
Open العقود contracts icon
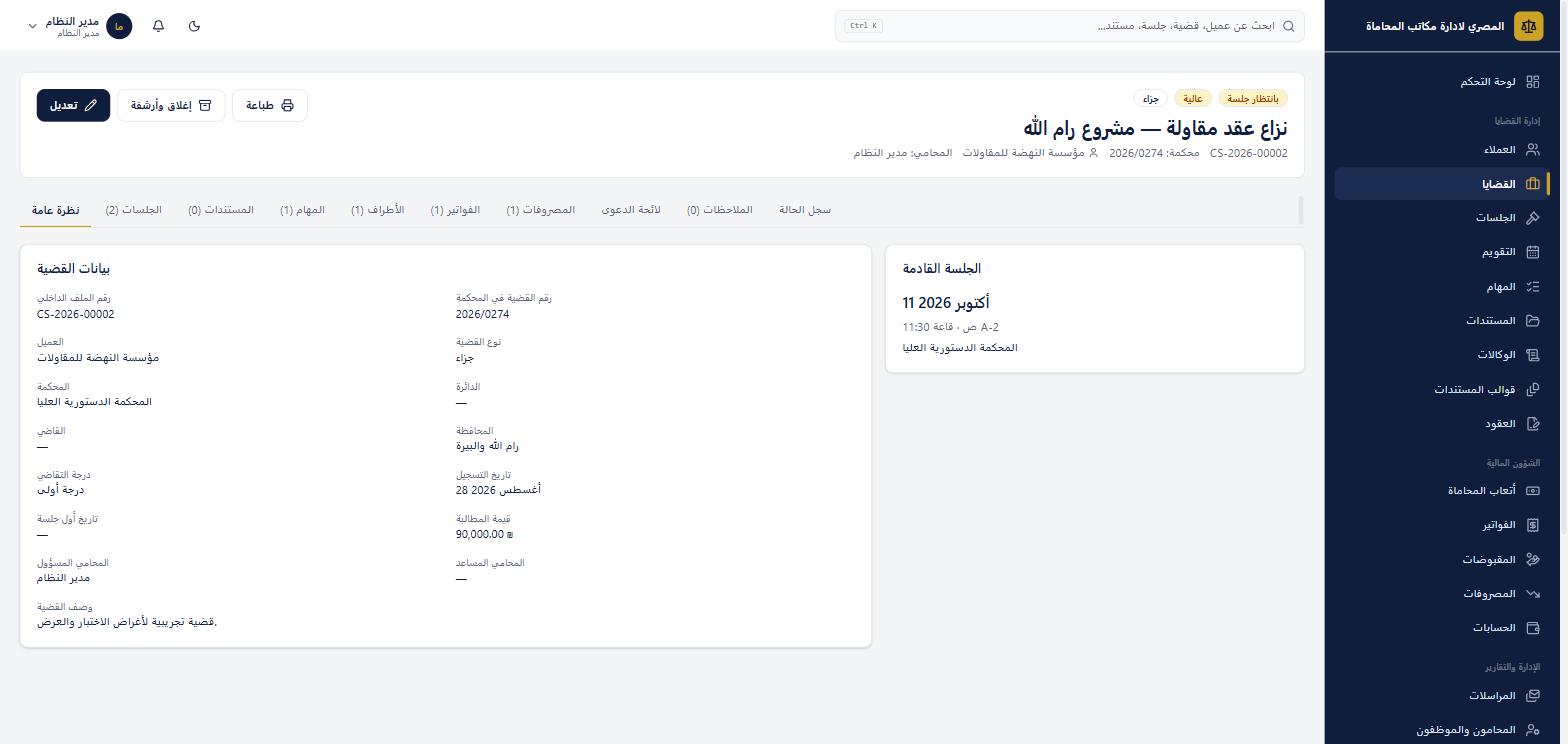[1533, 424]
